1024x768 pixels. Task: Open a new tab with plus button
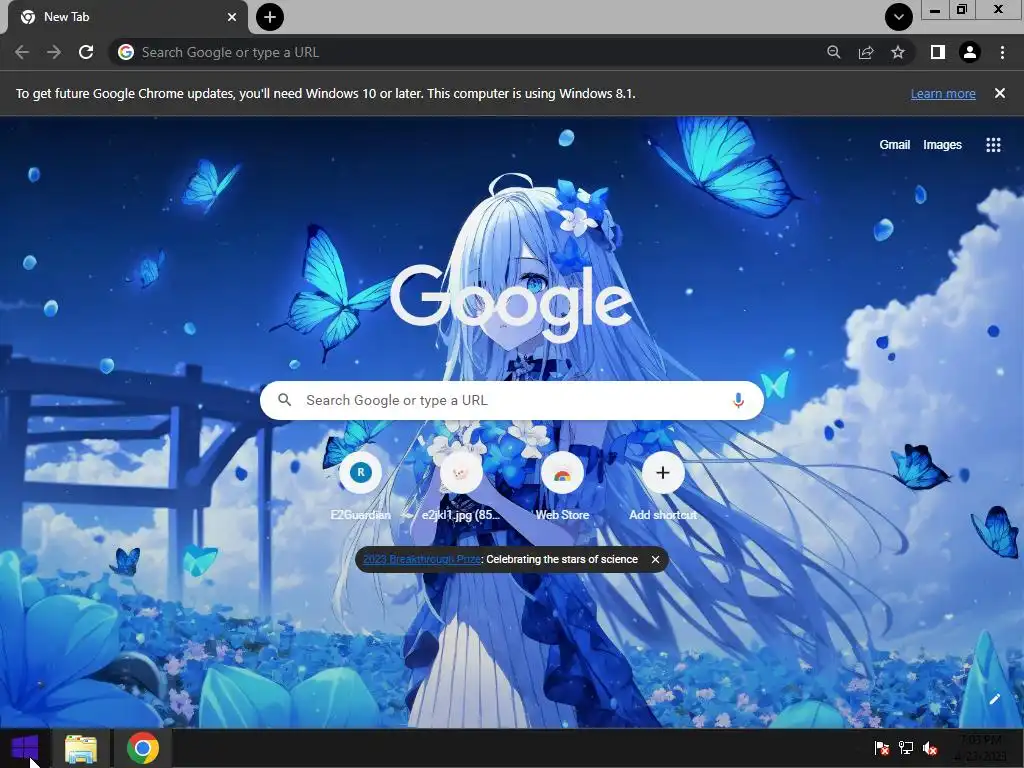click(270, 17)
